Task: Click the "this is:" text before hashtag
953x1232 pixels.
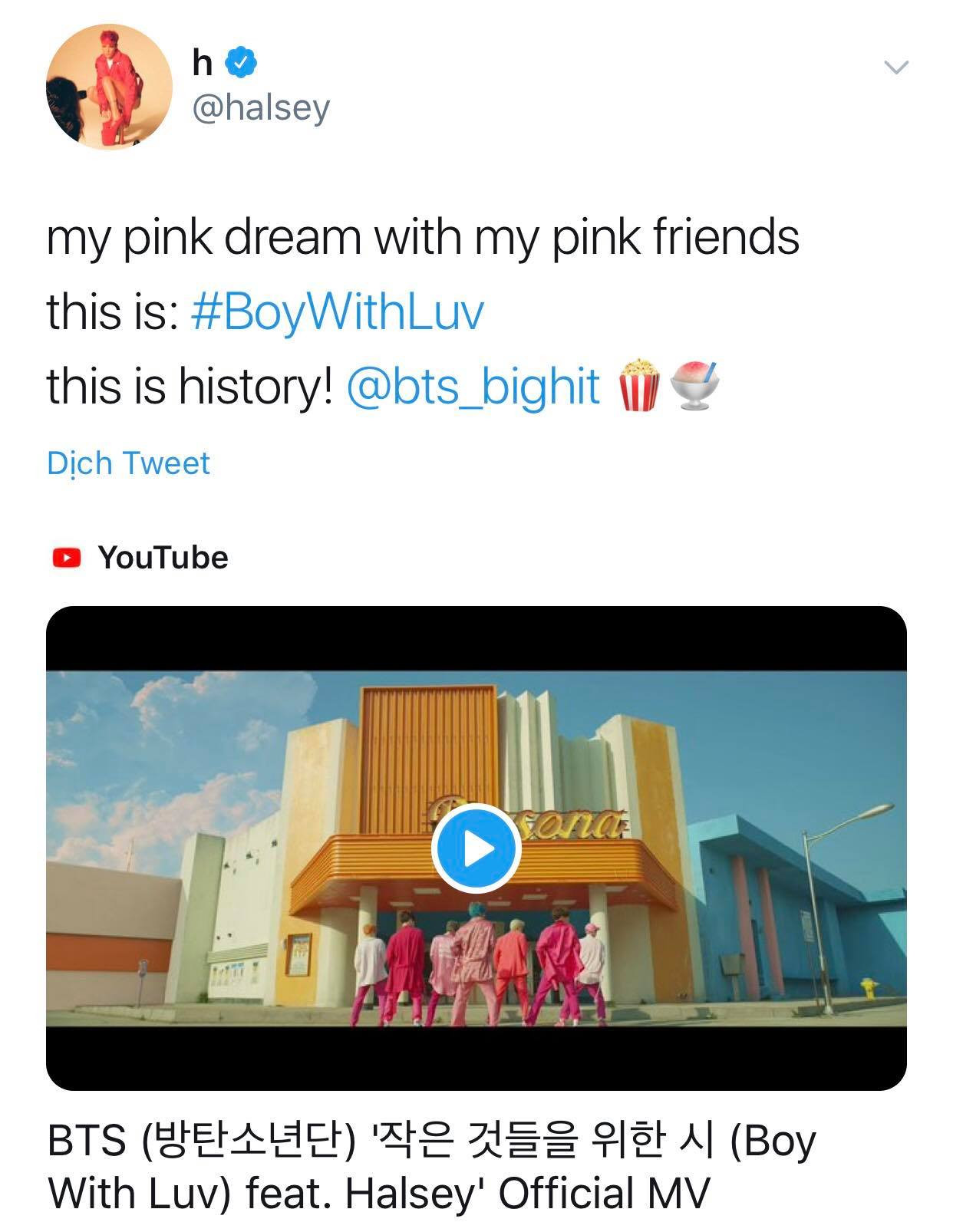Action: 113,311
